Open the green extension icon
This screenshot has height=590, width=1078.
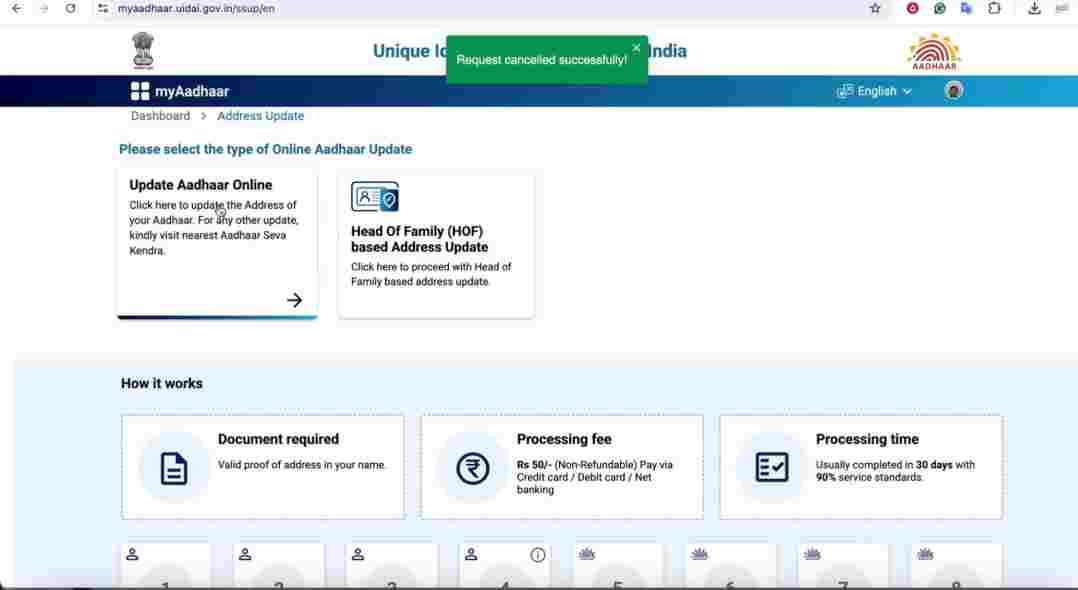(939, 9)
